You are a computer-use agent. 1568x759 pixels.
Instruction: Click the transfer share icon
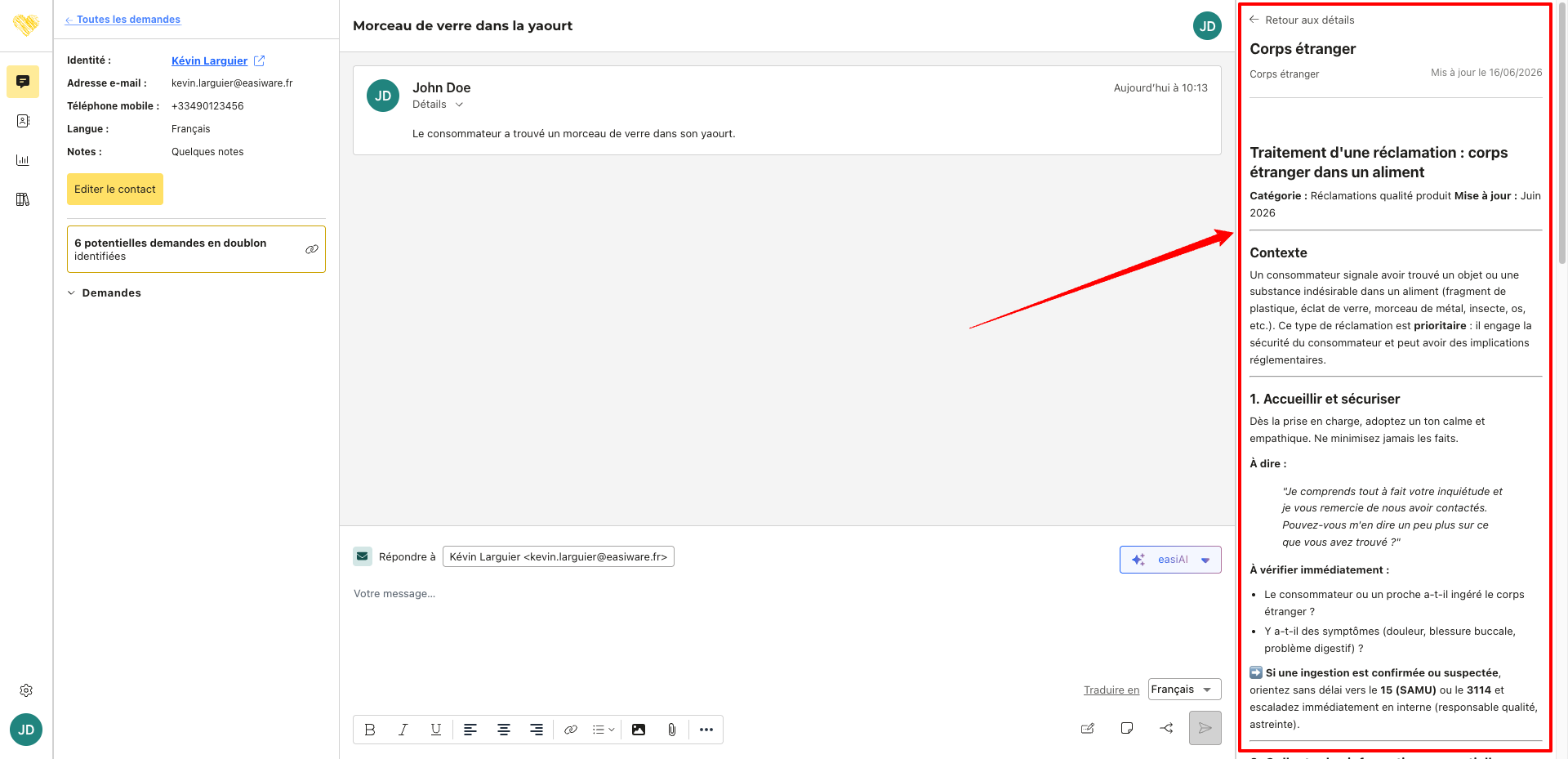1166,728
